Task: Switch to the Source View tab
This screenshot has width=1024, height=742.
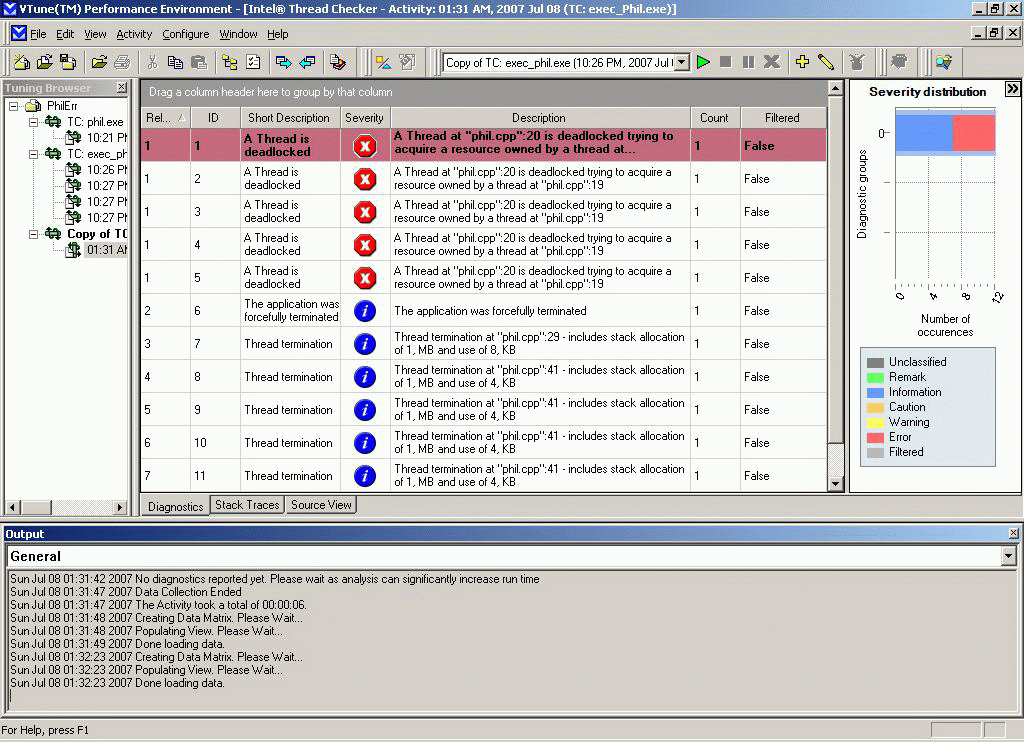Action: (x=321, y=505)
